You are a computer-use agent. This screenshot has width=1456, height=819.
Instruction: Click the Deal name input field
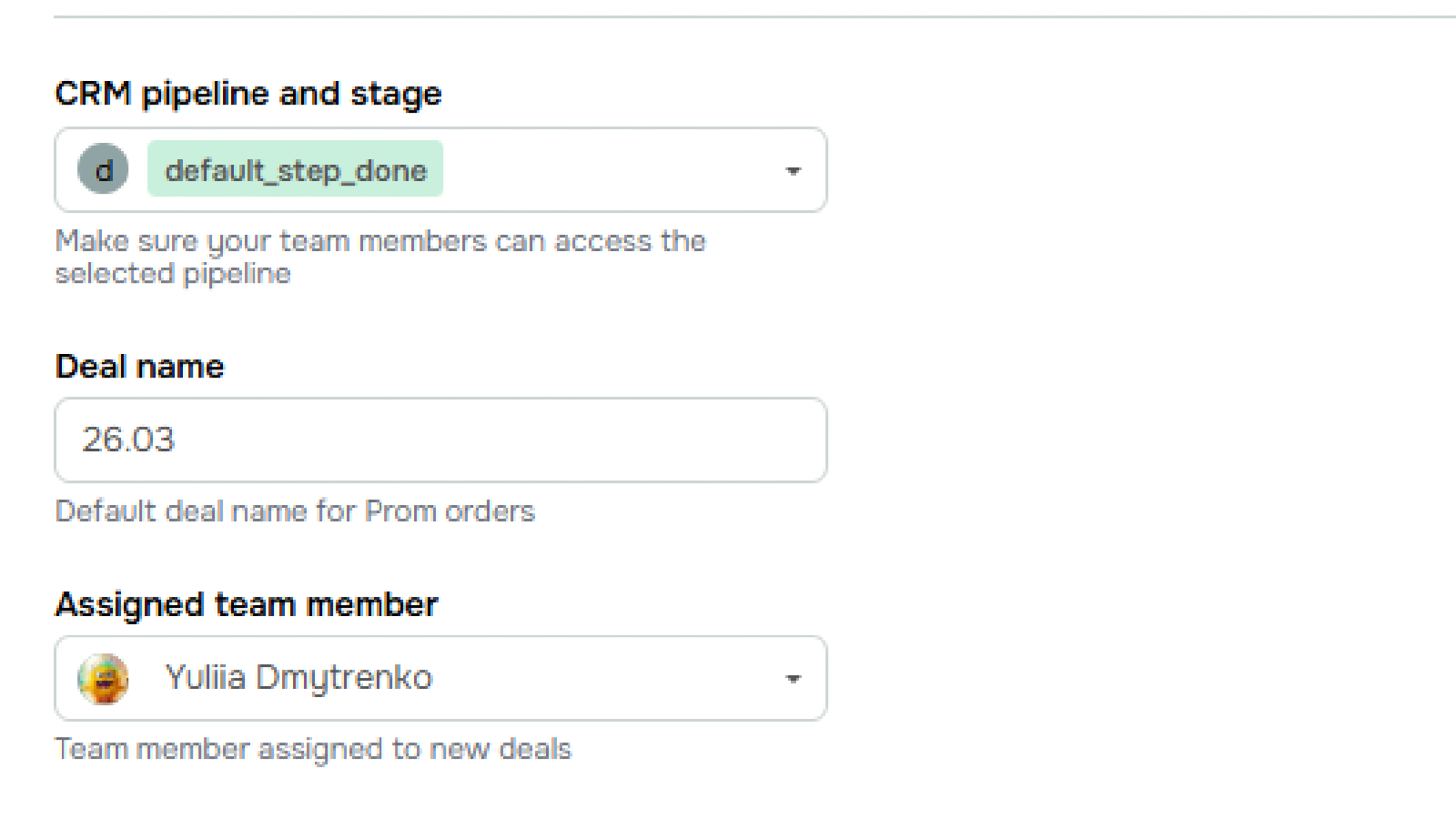tap(440, 440)
